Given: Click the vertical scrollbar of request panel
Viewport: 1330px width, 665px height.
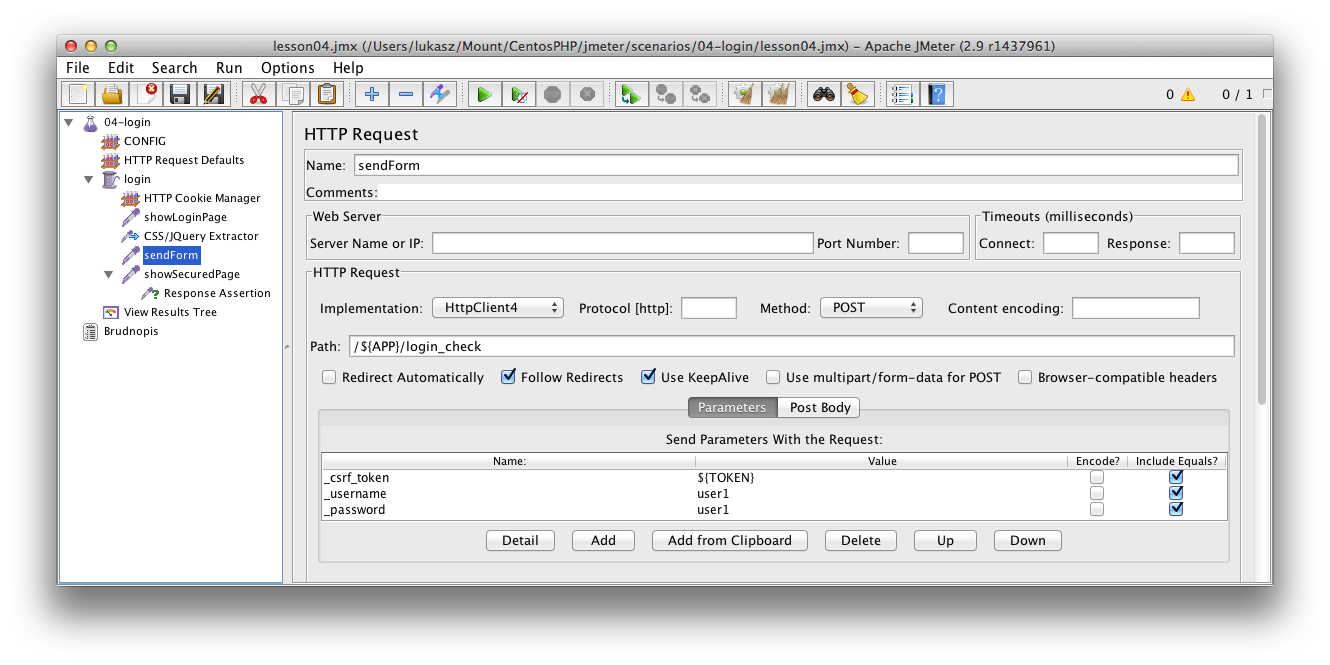Looking at the screenshot, I should 1262,260.
